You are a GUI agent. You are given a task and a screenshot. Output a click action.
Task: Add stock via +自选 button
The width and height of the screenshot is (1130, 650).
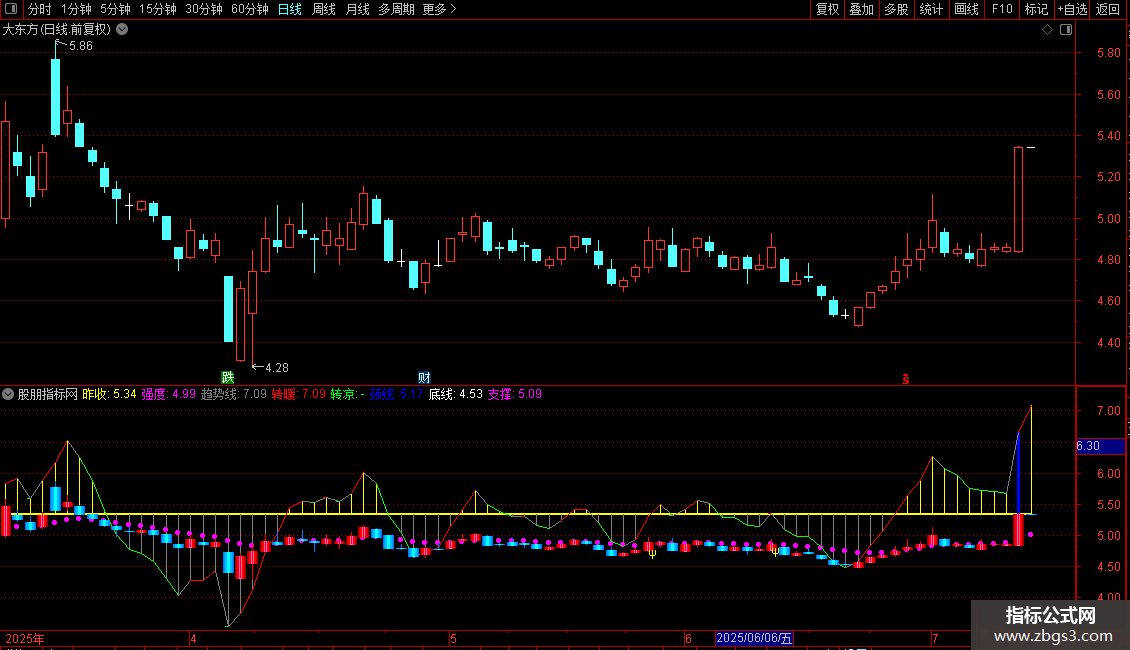[1072, 9]
